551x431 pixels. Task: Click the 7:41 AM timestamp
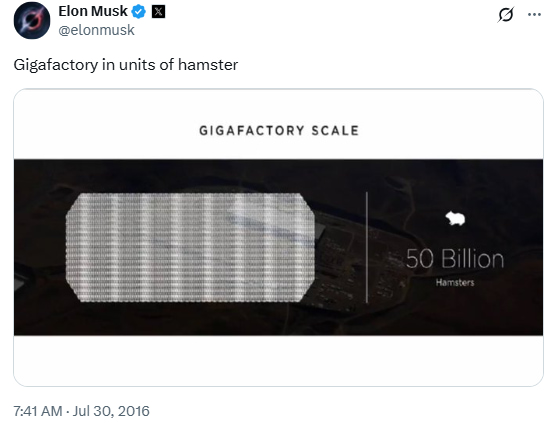(x=38, y=411)
